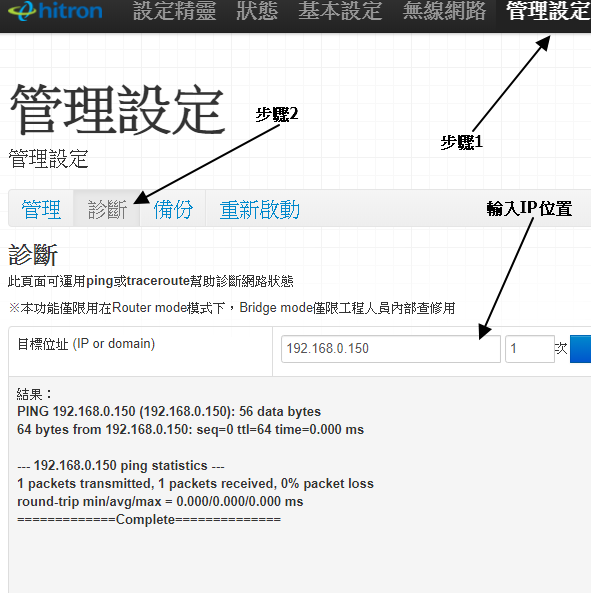Switch to the 重新啟動 tab

coord(260,209)
